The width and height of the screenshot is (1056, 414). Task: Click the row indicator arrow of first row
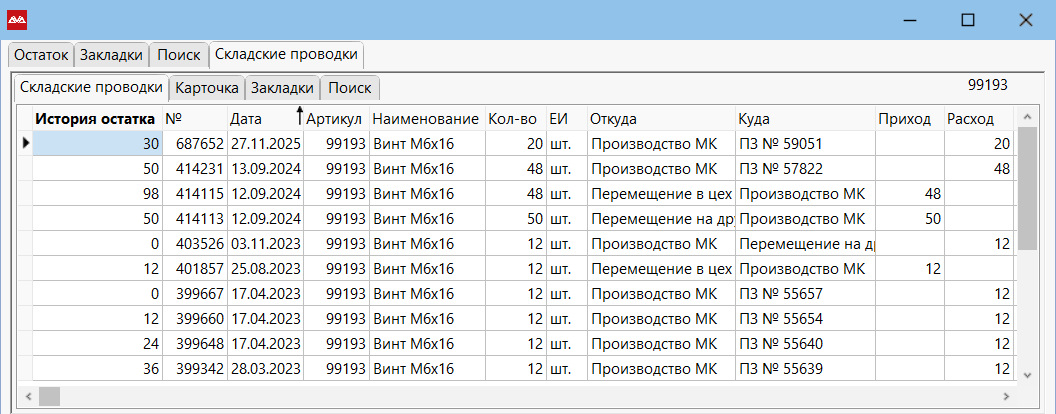click(25, 144)
